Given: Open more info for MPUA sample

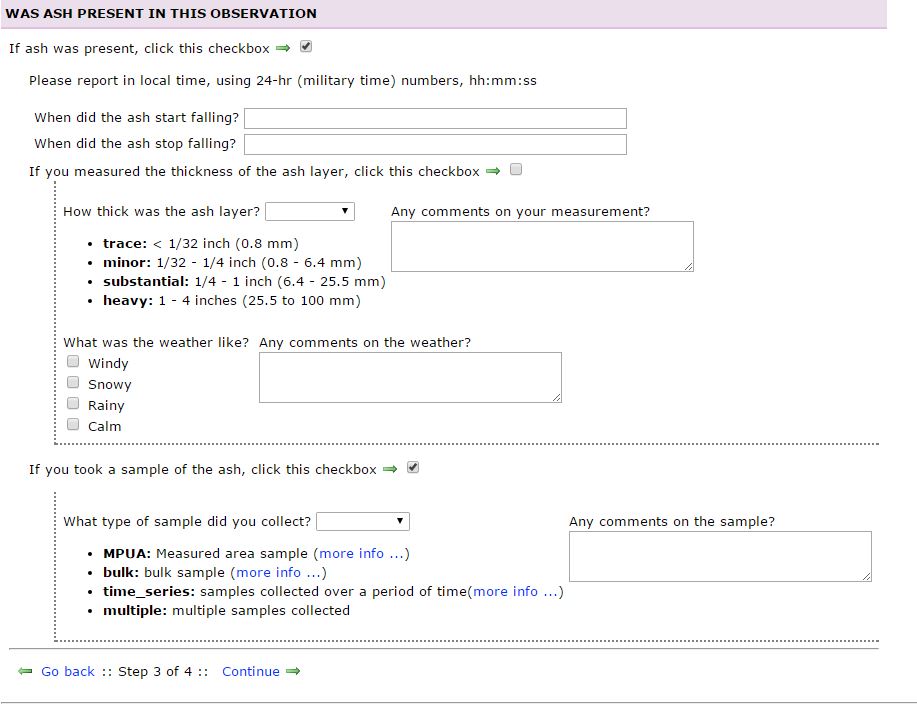Looking at the screenshot, I should point(361,554).
